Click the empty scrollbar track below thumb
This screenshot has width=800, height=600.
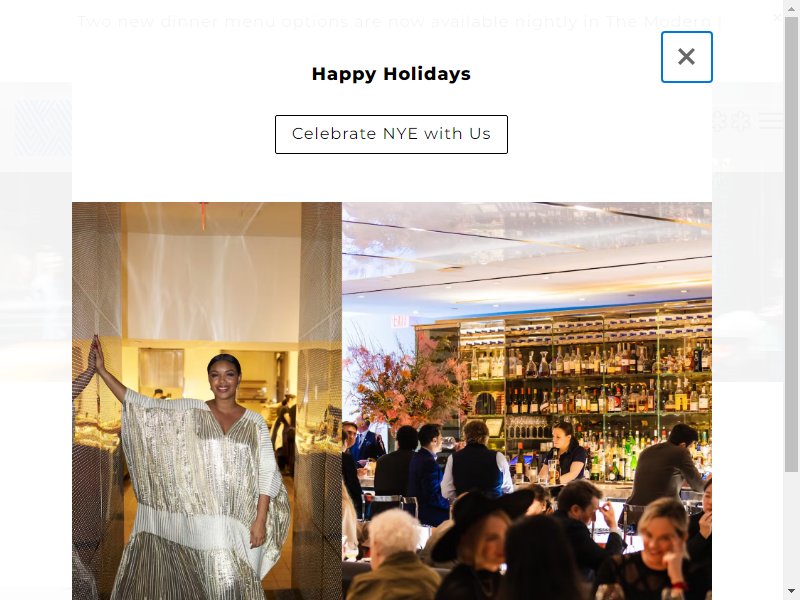pos(791,527)
